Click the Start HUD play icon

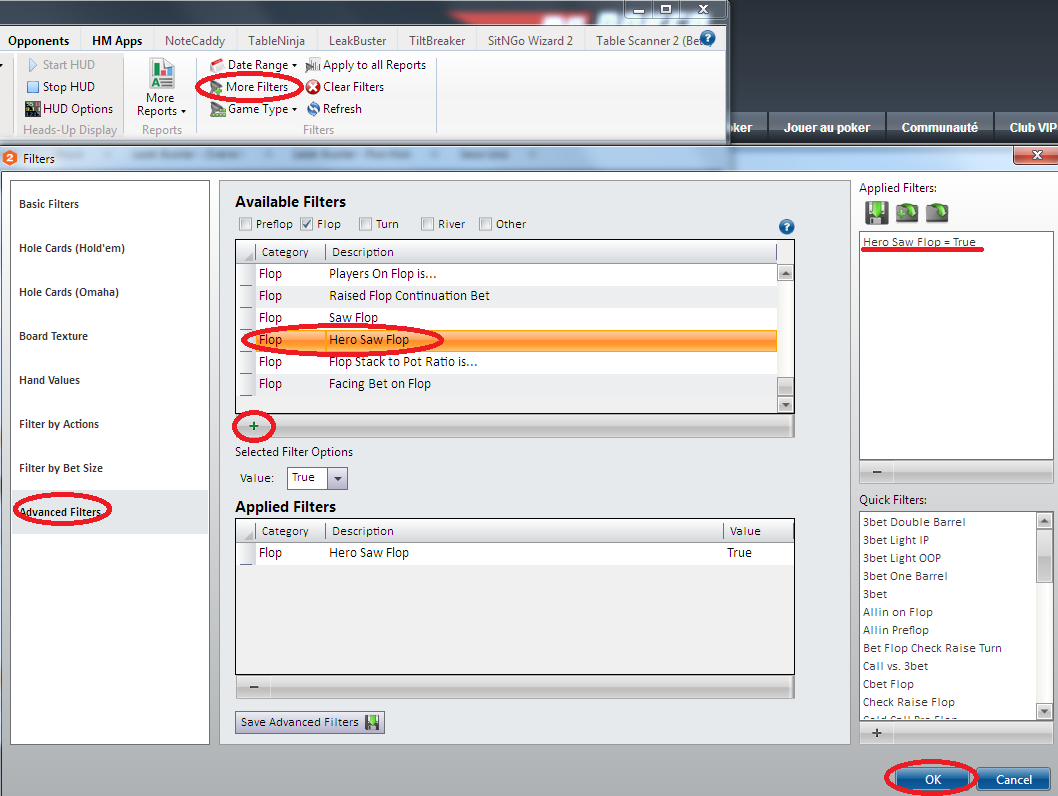pos(32,65)
